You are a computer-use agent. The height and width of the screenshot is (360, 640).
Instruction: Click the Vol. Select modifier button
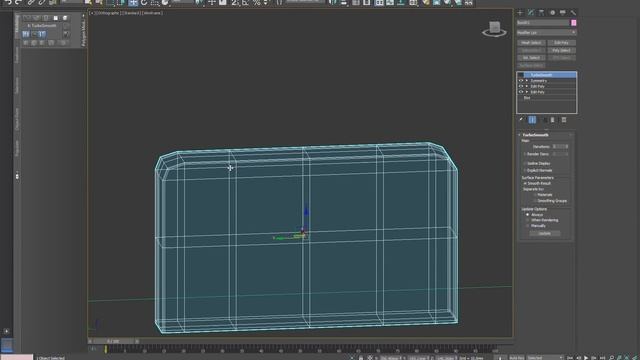coord(531,58)
